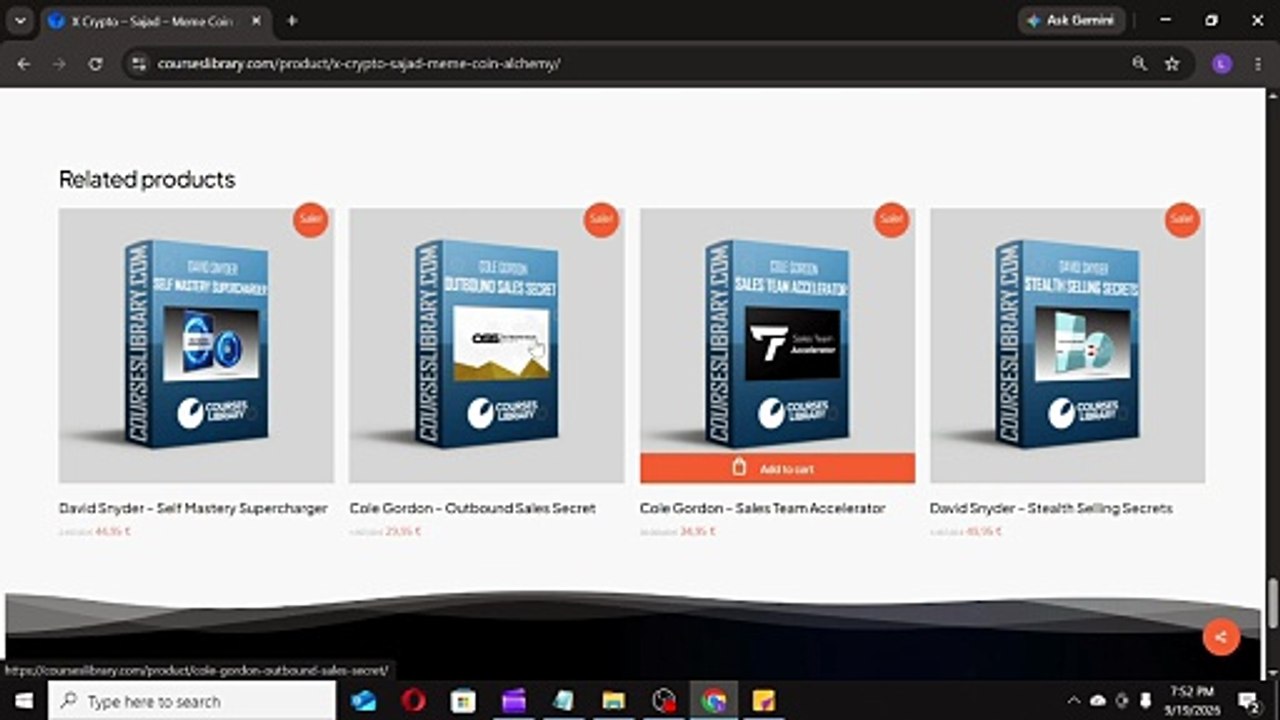The width and height of the screenshot is (1280, 720).
Task: Click the Related products heading
Action: click(147, 180)
